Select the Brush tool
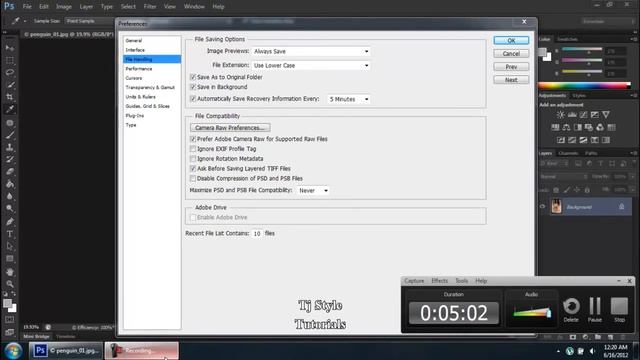Viewport: 640px width, 360px height. click(10, 135)
